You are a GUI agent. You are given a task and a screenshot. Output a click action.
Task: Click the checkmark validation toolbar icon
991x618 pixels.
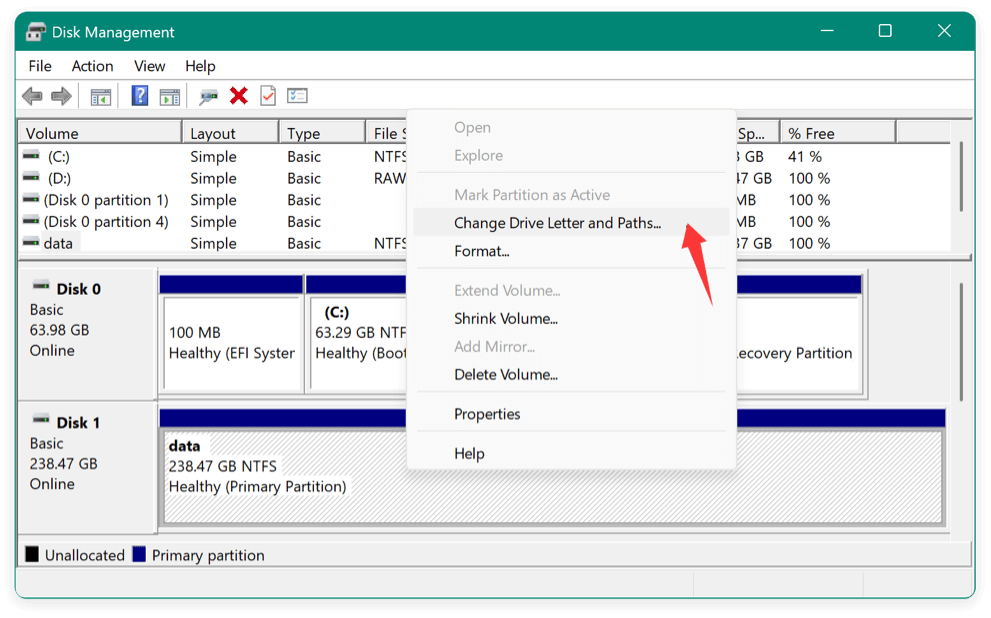click(x=269, y=95)
